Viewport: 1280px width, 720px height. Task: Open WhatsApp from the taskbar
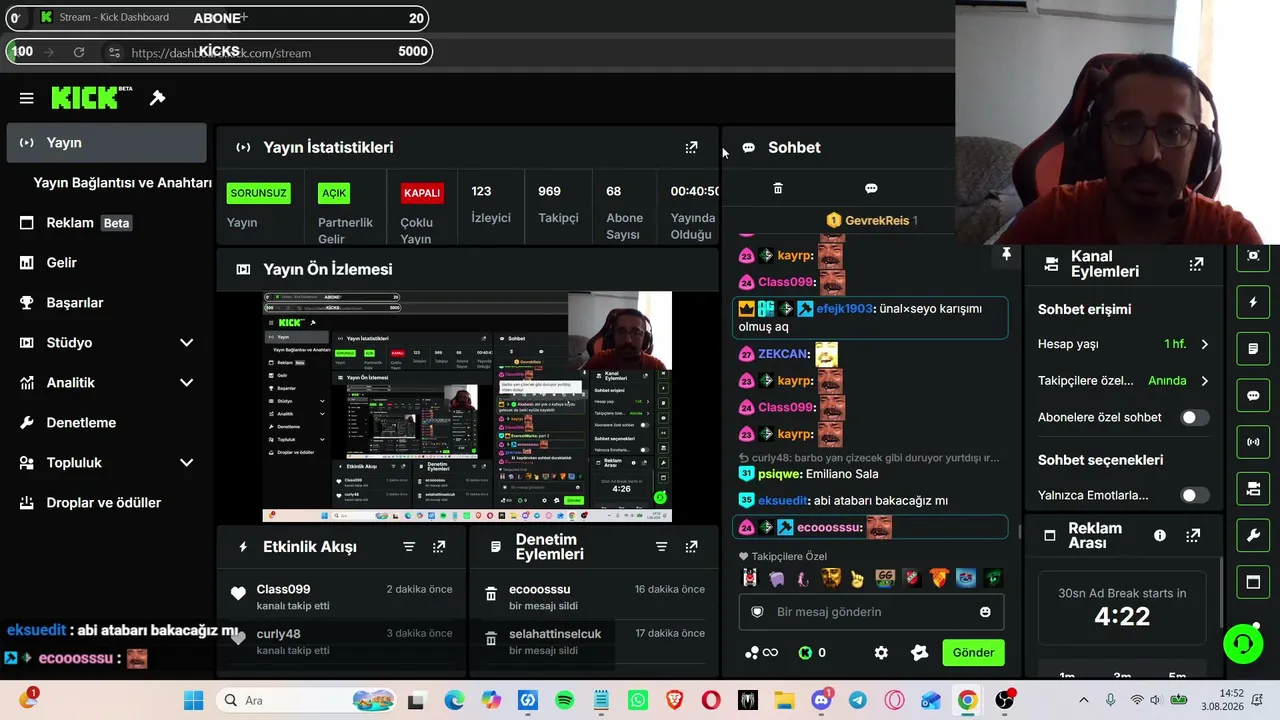(638, 701)
